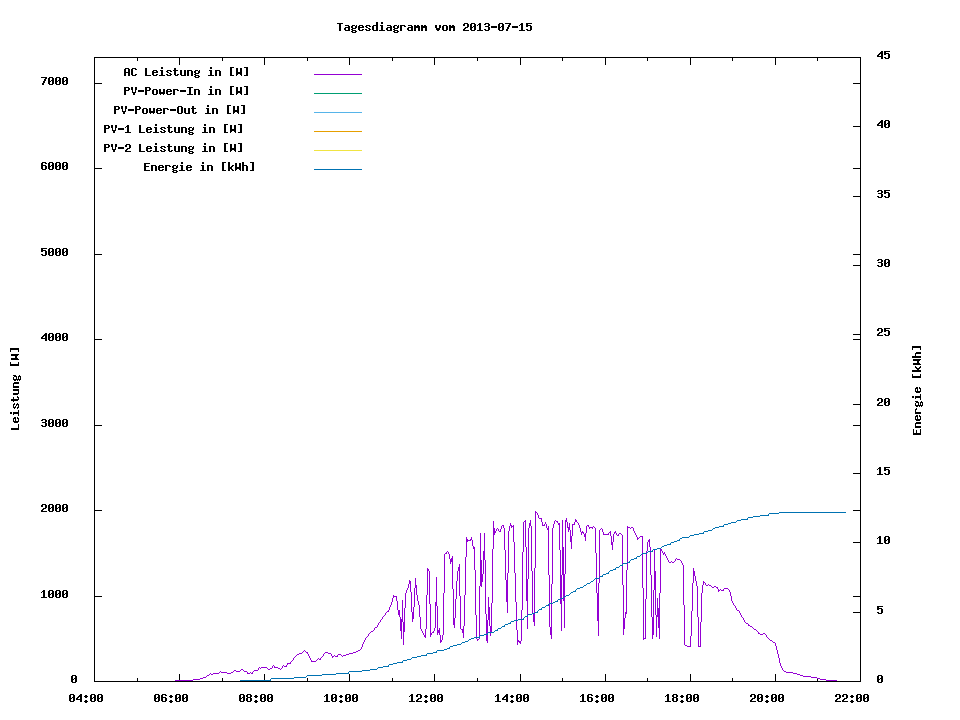Click the 25 value on the right axis
This screenshot has width=960, height=720.
(x=883, y=333)
